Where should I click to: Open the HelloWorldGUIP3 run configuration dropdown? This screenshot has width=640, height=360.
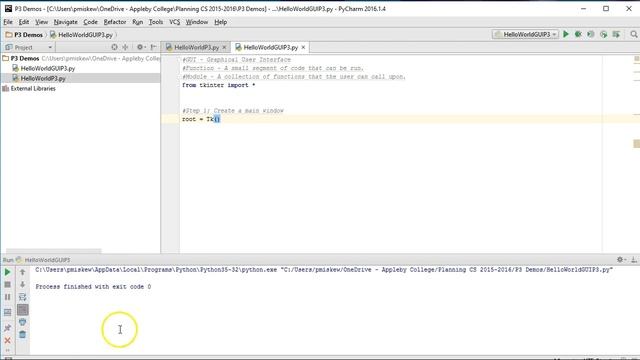point(525,34)
